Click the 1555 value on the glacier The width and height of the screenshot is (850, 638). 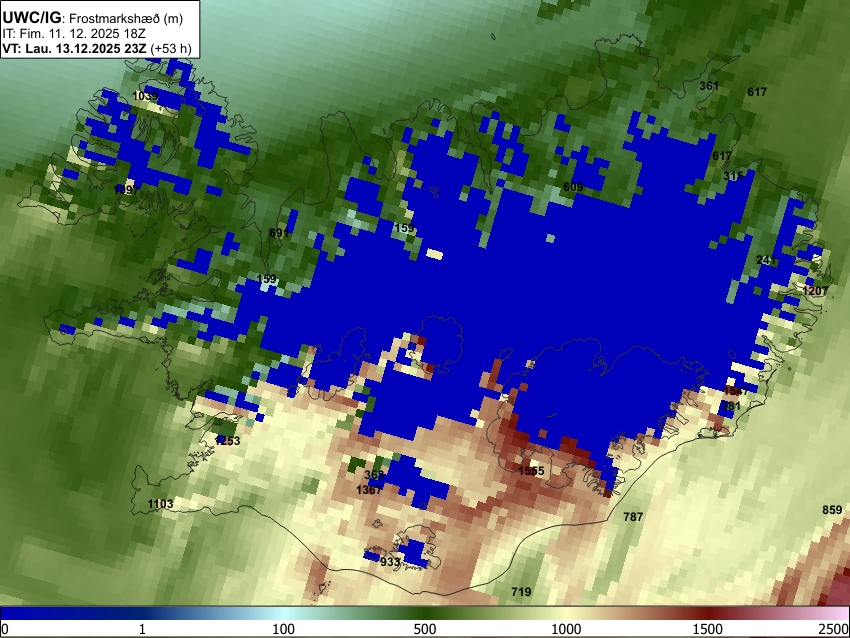(x=531, y=471)
